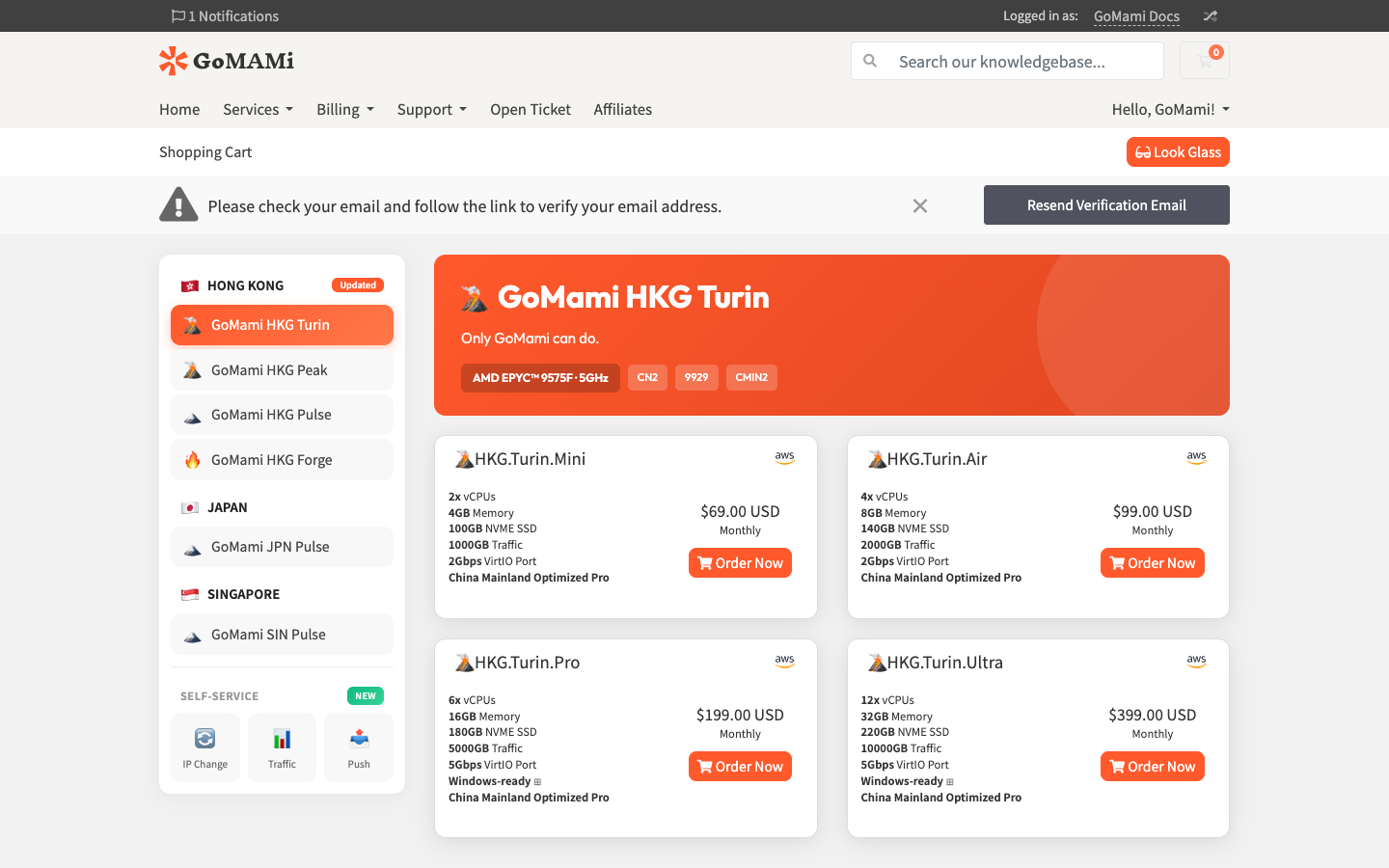Select GoMami HKG Turin in sidebar

tap(282, 325)
